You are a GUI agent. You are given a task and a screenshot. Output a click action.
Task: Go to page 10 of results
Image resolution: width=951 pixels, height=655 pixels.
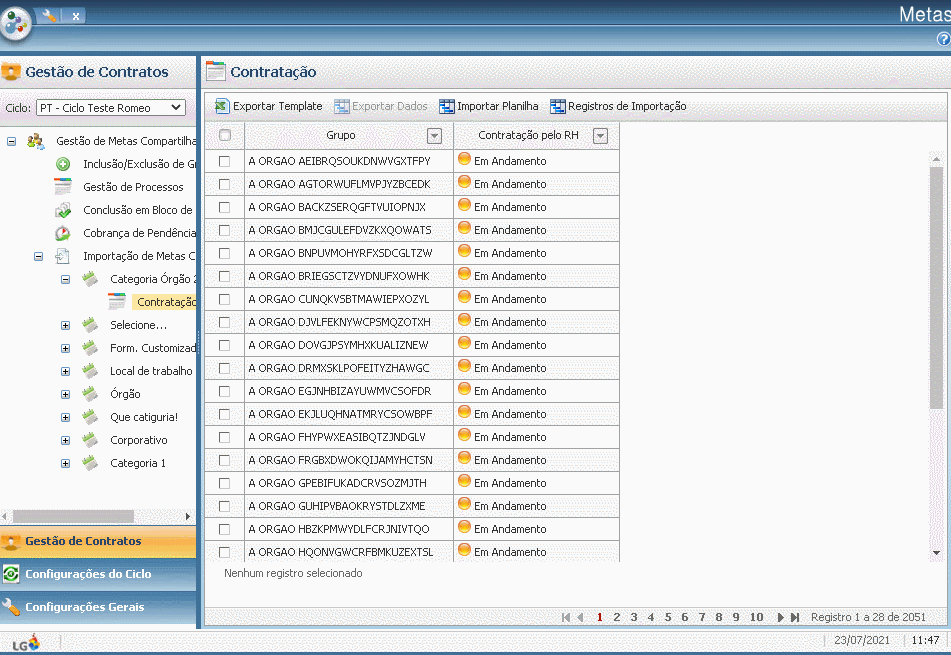click(x=756, y=617)
